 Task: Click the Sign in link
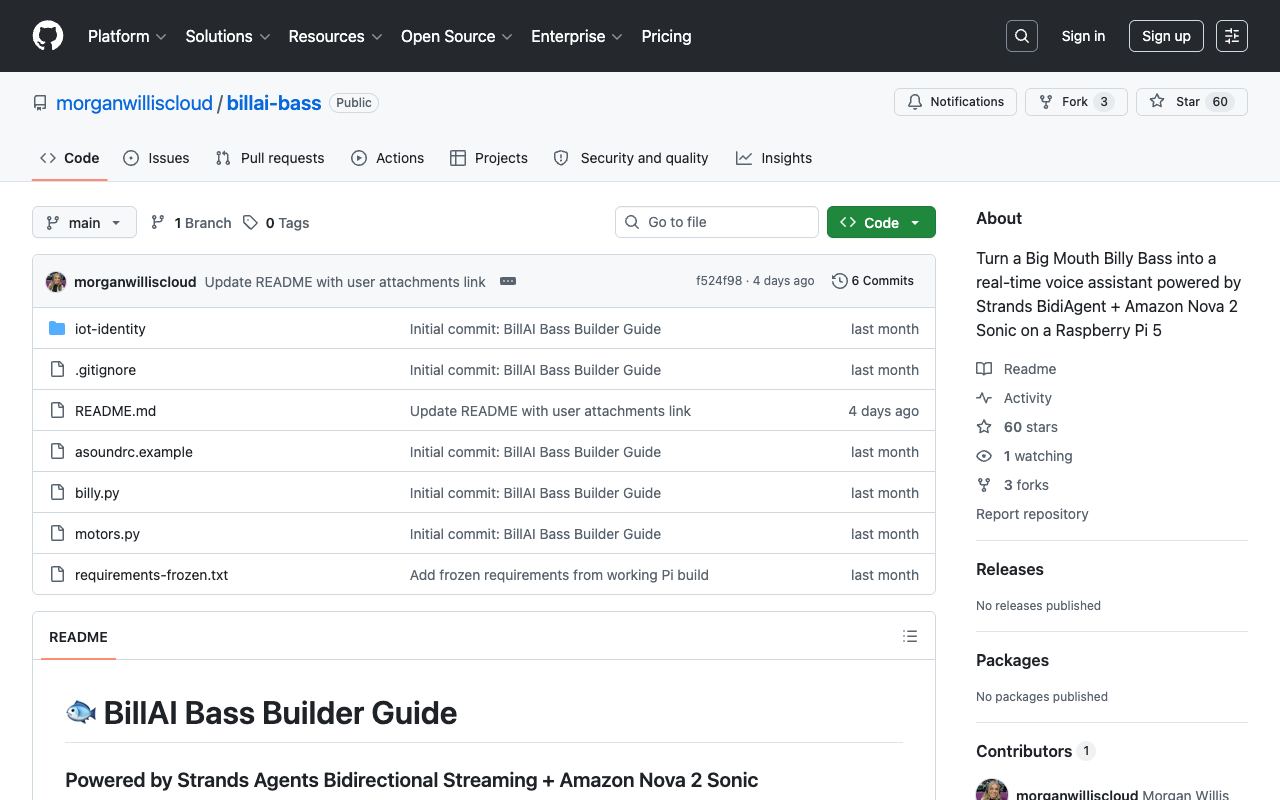(1083, 36)
